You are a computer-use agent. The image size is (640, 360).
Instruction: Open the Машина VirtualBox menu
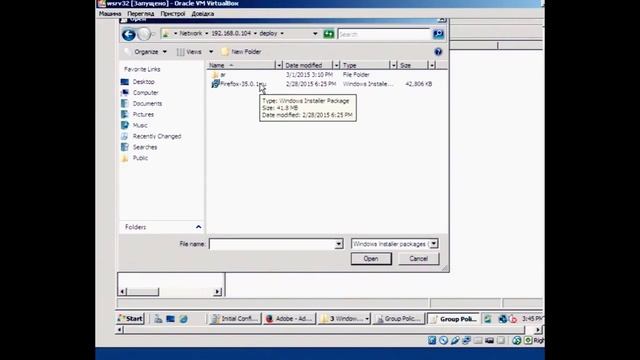pyautogui.click(x=110, y=14)
